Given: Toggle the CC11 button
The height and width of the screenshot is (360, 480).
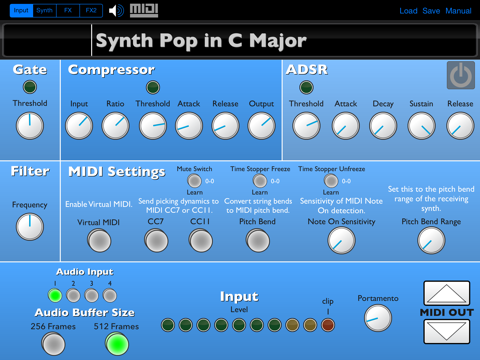Looking at the screenshot, I should pos(200,240).
